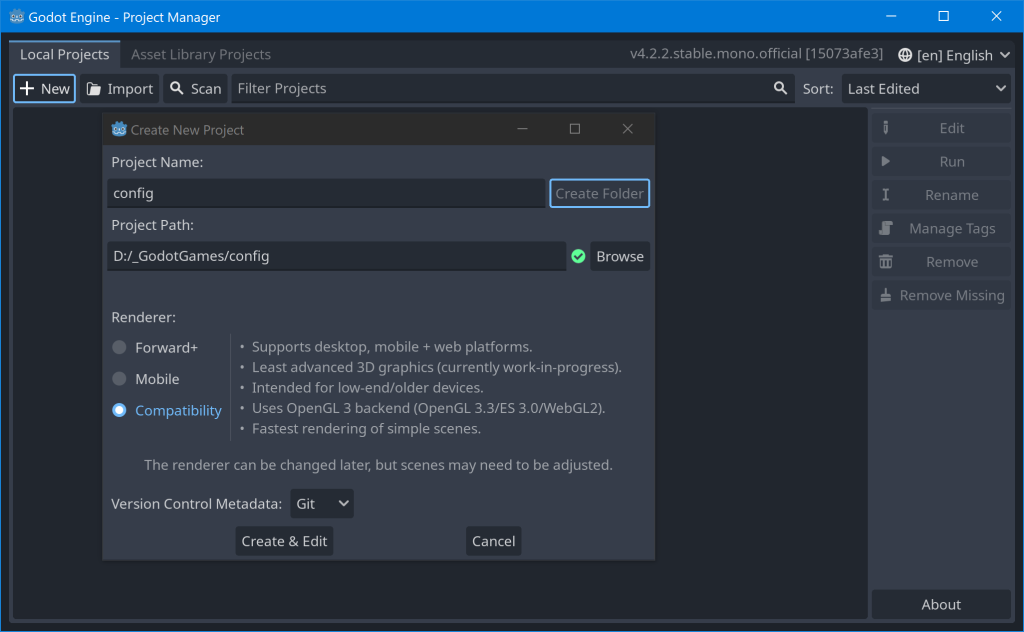Select the Mobile renderer option
Image resolution: width=1024 pixels, height=632 pixels.
tap(119, 379)
